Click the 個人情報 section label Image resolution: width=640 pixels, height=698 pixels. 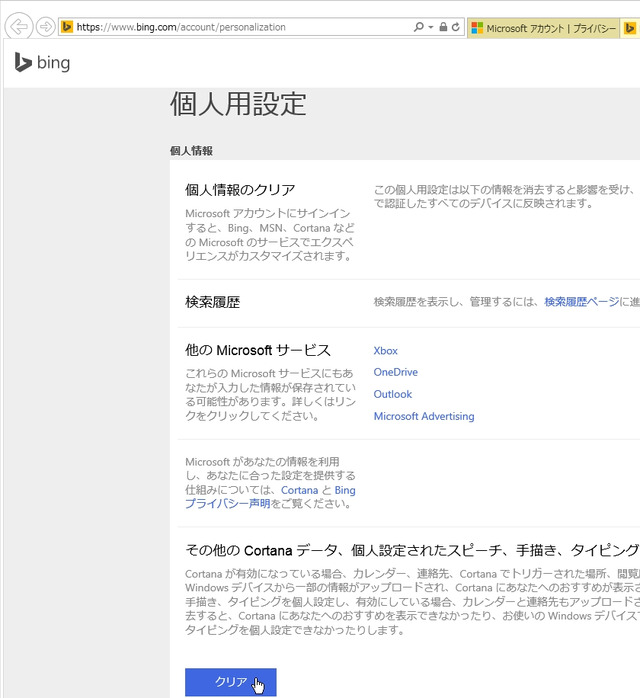pyautogui.click(x=191, y=151)
